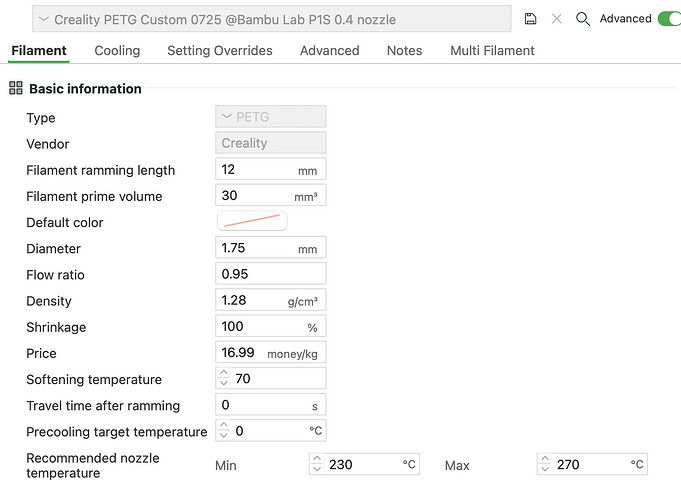The height and width of the screenshot is (500, 681).
Task: Switch to the Filament tab
Action: (x=39, y=50)
